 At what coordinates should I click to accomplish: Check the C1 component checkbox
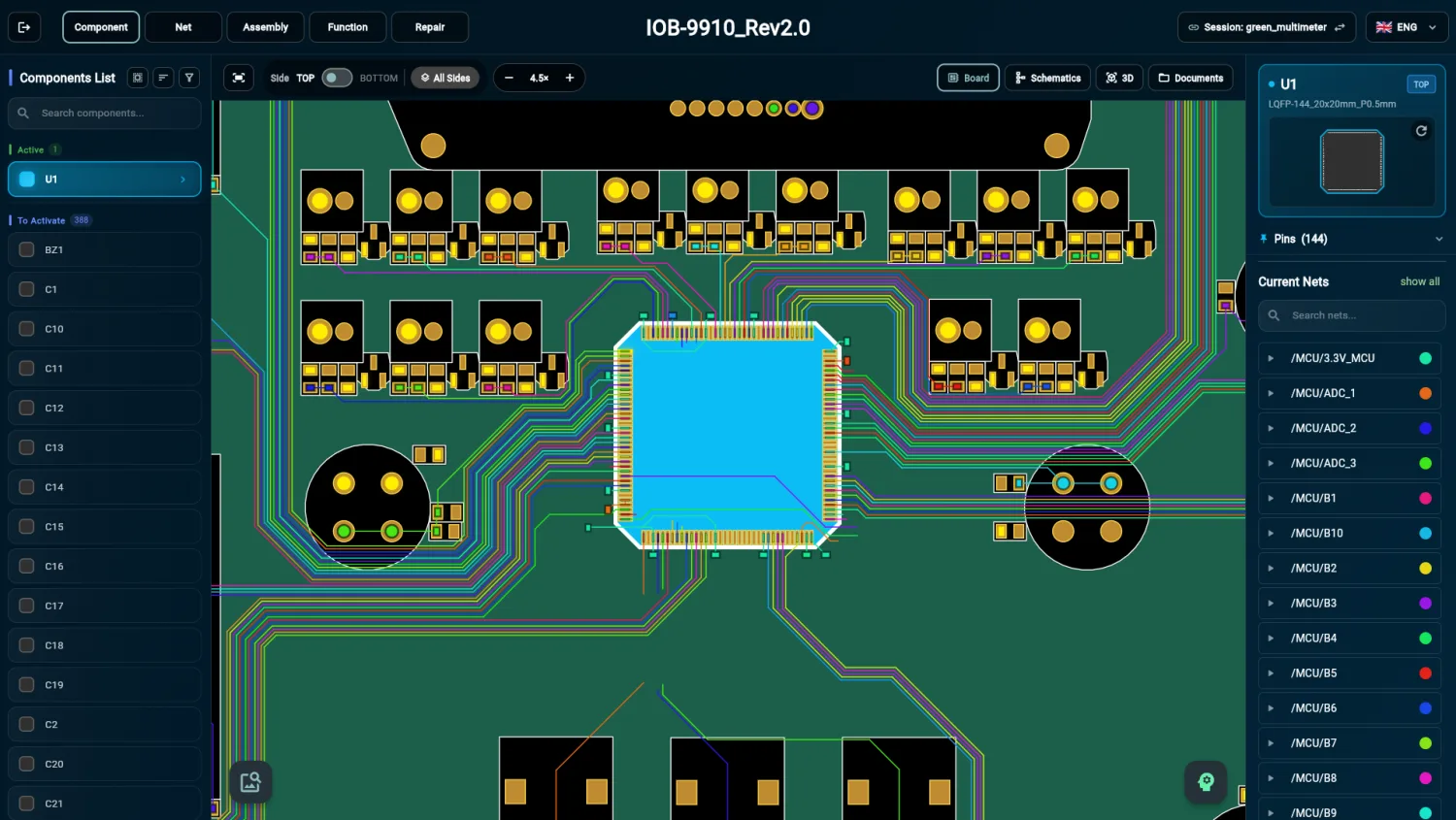click(x=27, y=289)
